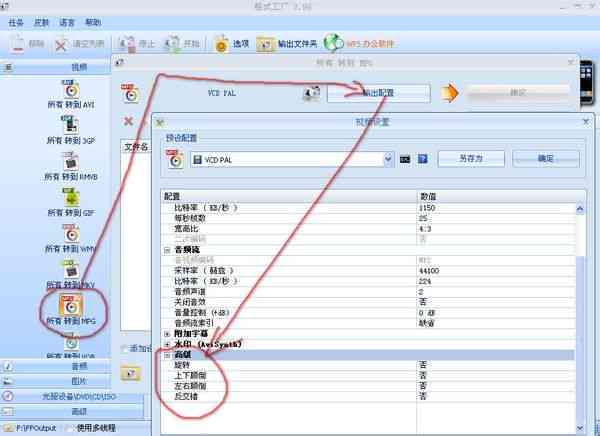Open the 皮肤 menu
Viewport: 600px width, 436px height.
(41, 23)
